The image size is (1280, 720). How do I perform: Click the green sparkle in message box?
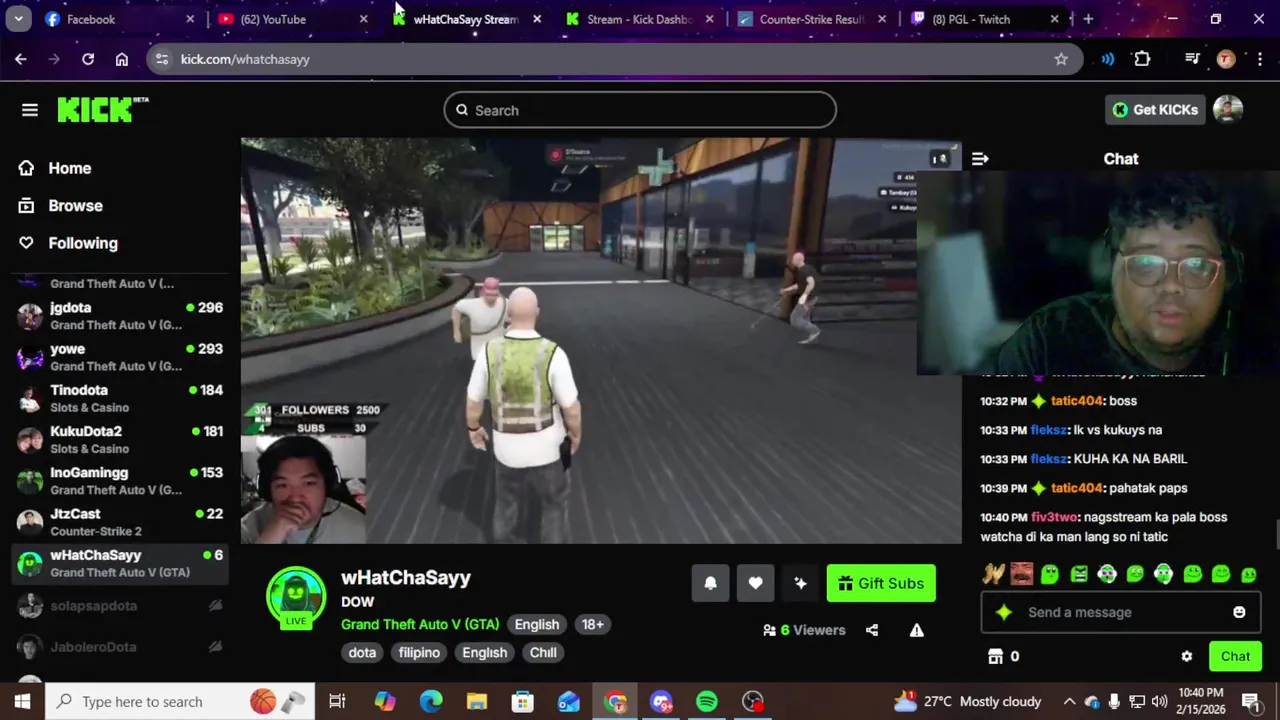pos(1004,612)
